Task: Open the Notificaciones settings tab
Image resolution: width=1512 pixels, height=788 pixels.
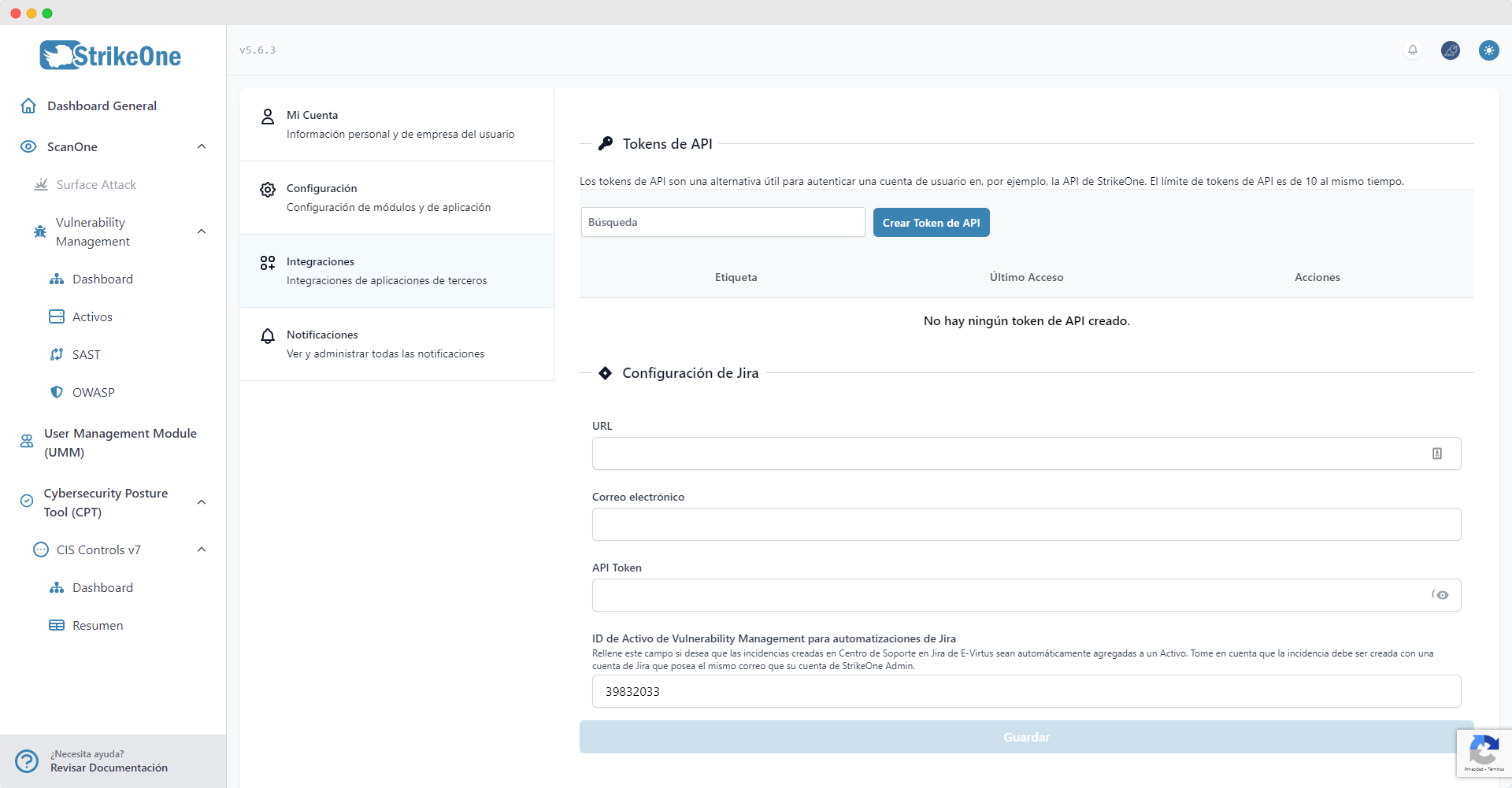Action: click(397, 344)
